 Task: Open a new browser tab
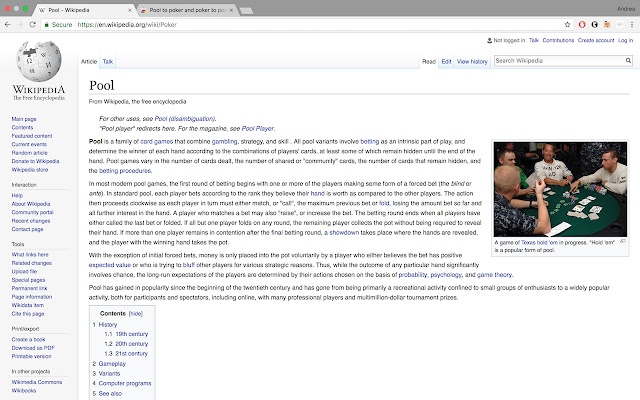pos(246,11)
